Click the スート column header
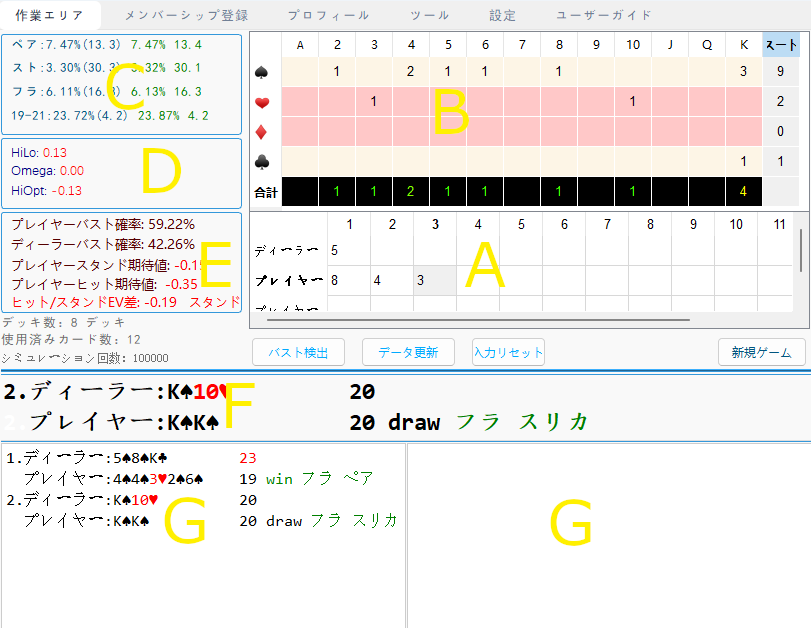This screenshot has height=628, width=811. coord(781,44)
